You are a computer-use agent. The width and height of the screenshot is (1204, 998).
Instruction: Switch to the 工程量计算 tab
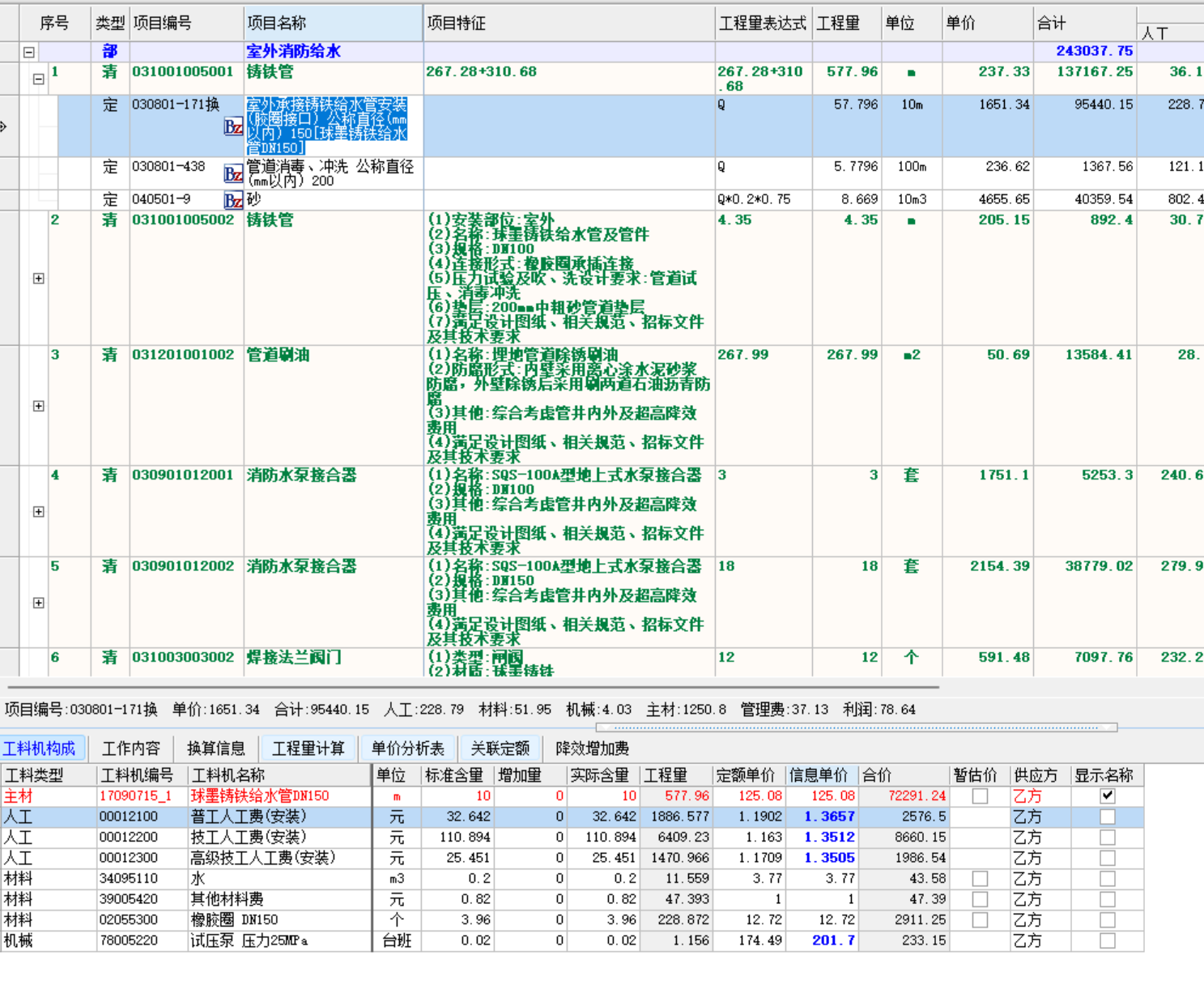[x=308, y=748]
